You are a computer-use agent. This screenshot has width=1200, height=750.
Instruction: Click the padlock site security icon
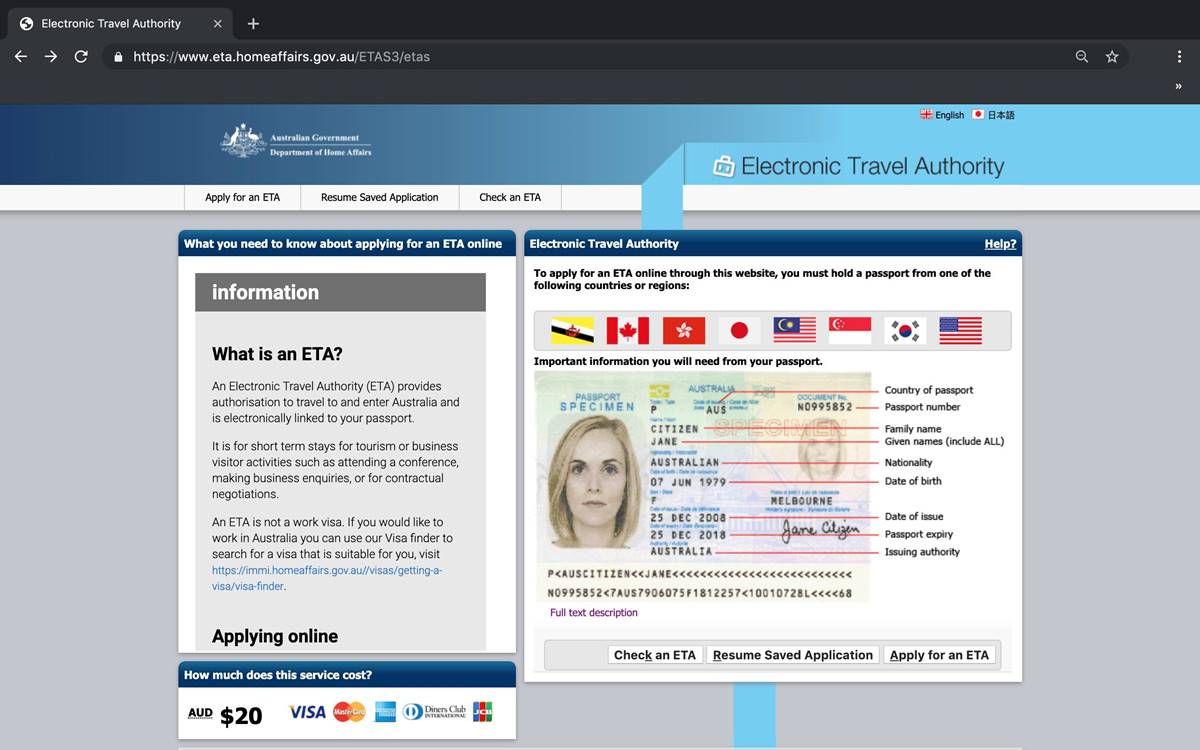(x=118, y=57)
